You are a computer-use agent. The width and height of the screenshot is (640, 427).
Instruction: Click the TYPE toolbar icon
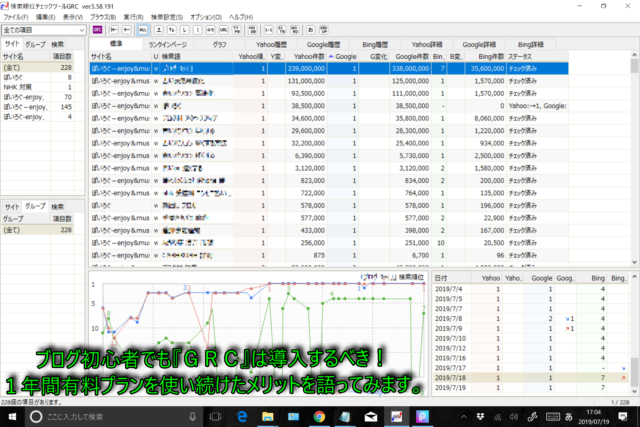[x=236, y=30]
